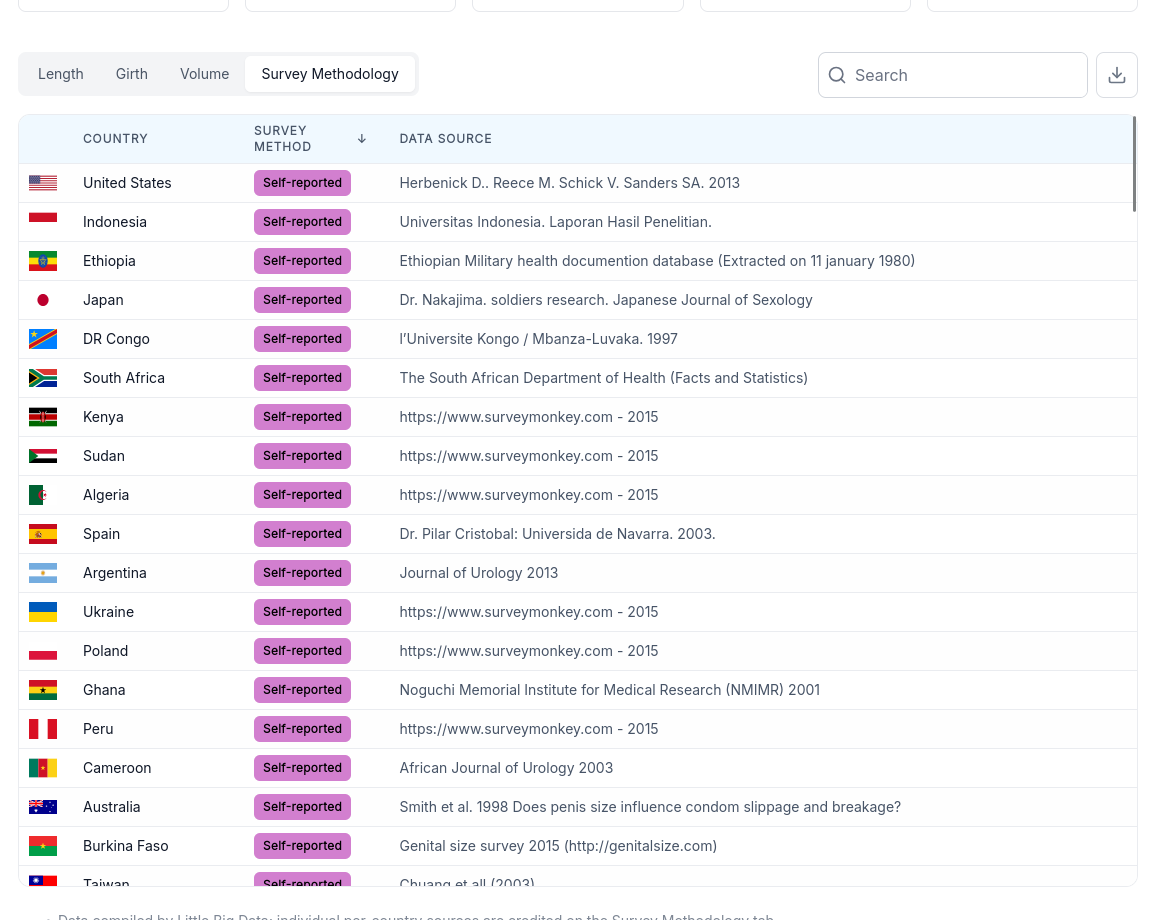Click the Japan flag icon
This screenshot has height=920, width=1166.
pos(43,300)
